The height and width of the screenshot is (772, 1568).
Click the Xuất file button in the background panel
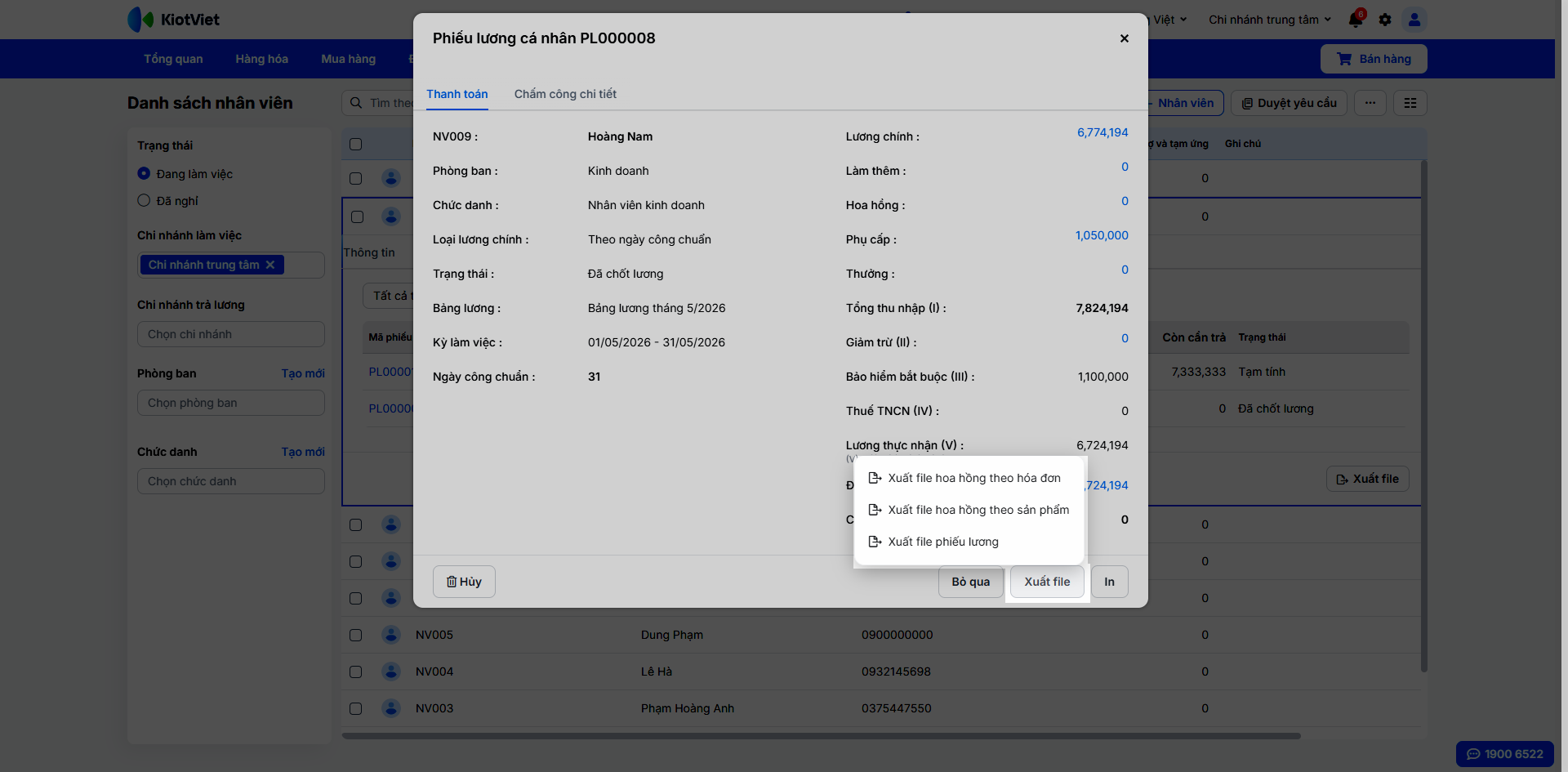pos(1368,479)
